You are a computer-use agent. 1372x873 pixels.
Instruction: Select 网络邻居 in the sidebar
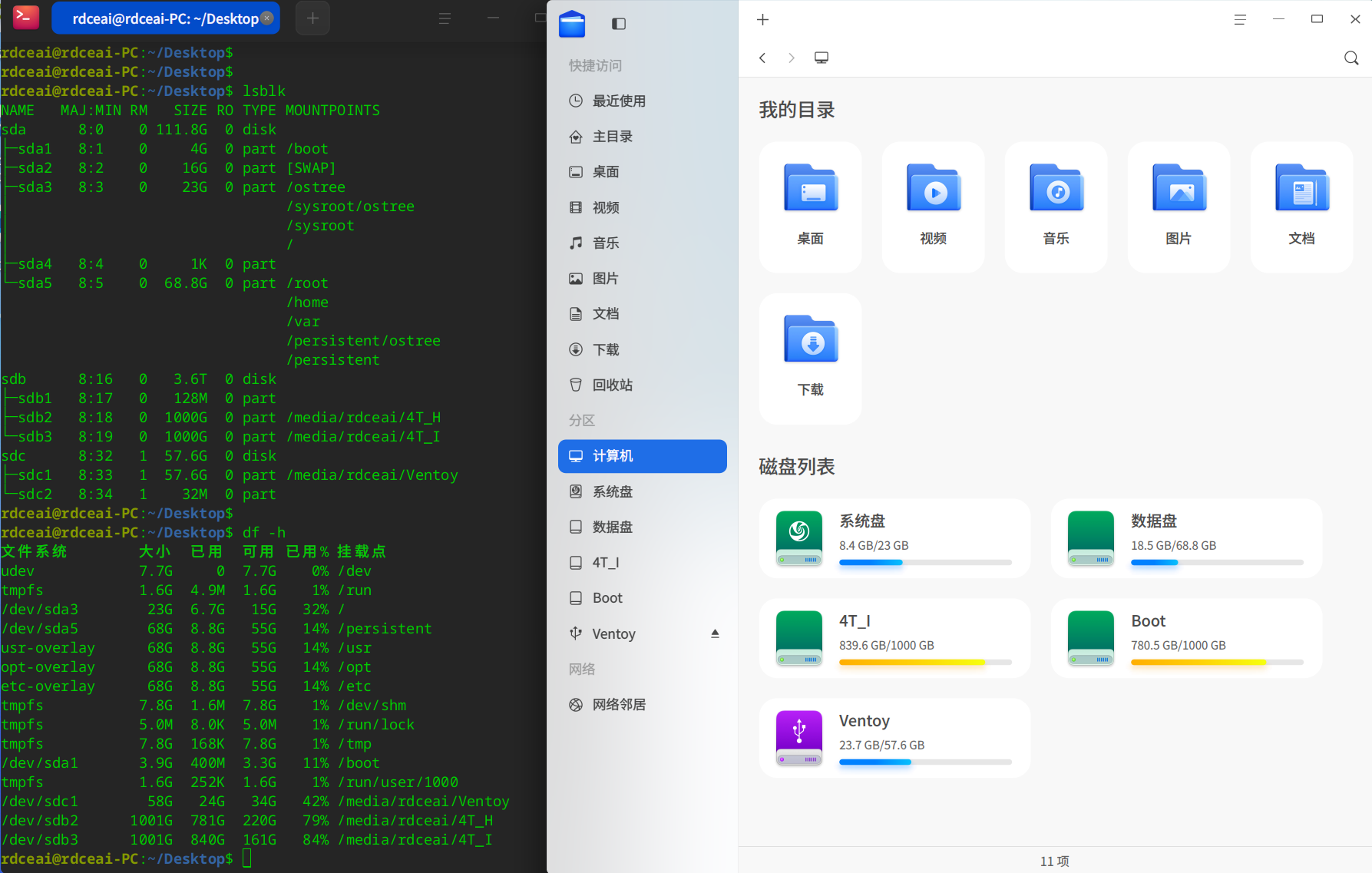618,704
